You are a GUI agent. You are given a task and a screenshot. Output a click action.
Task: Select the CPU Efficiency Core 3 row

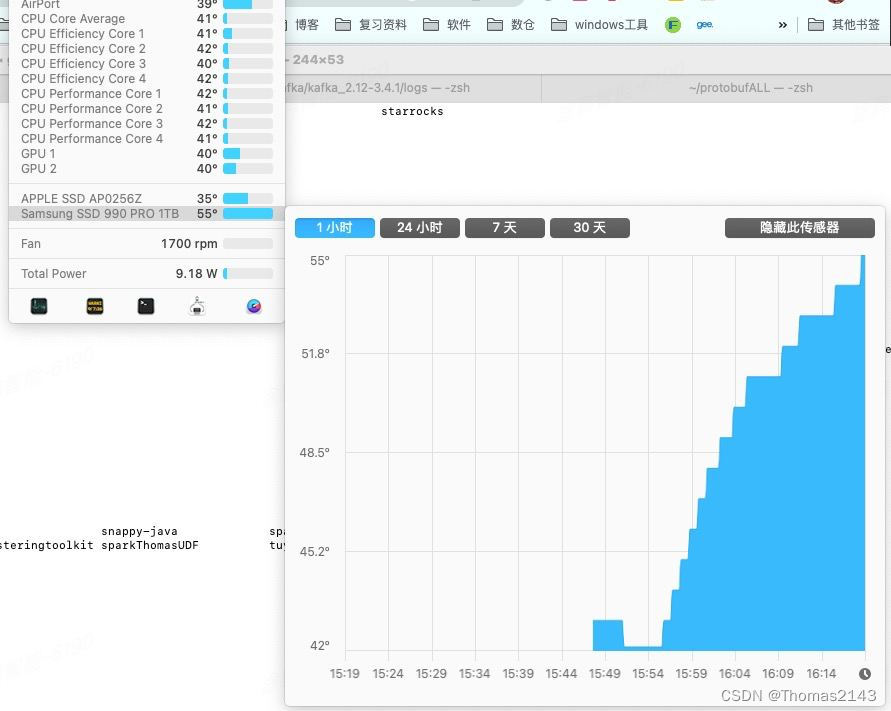(x=147, y=64)
